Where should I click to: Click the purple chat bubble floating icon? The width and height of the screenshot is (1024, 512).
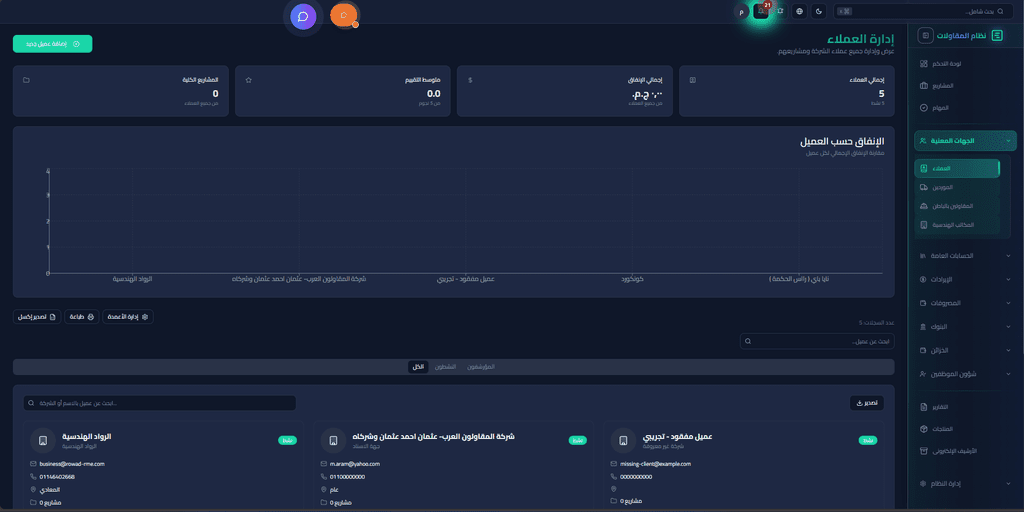303,16
